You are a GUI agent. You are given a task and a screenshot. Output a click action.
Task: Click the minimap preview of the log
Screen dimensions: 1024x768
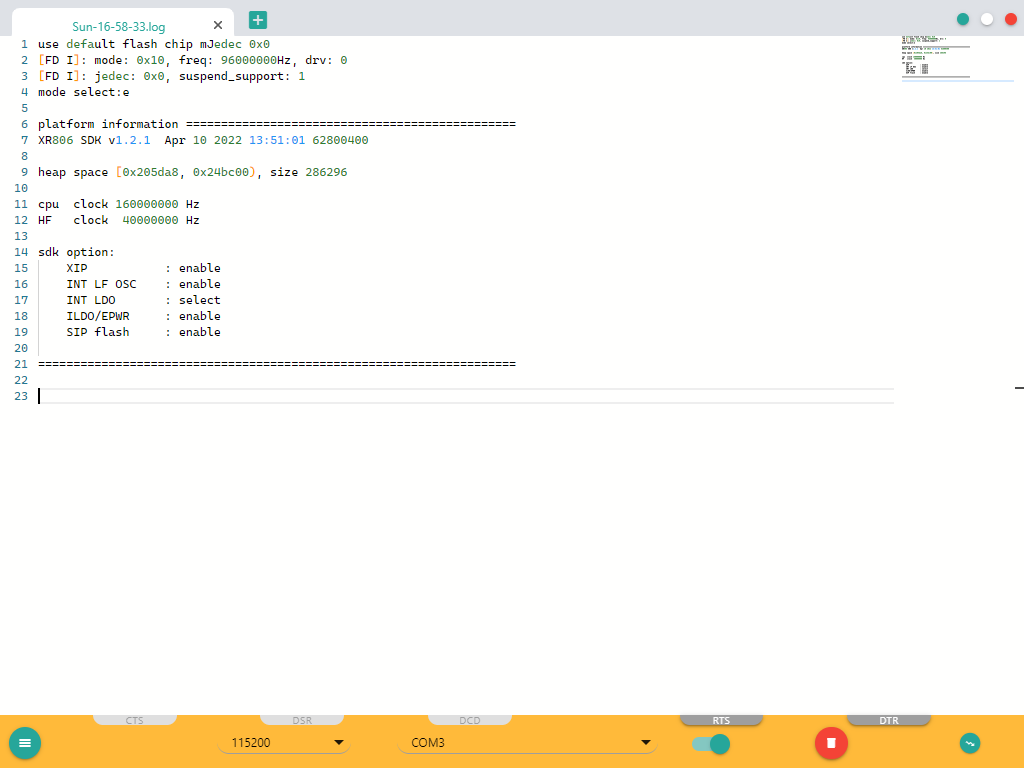[935, 57]
